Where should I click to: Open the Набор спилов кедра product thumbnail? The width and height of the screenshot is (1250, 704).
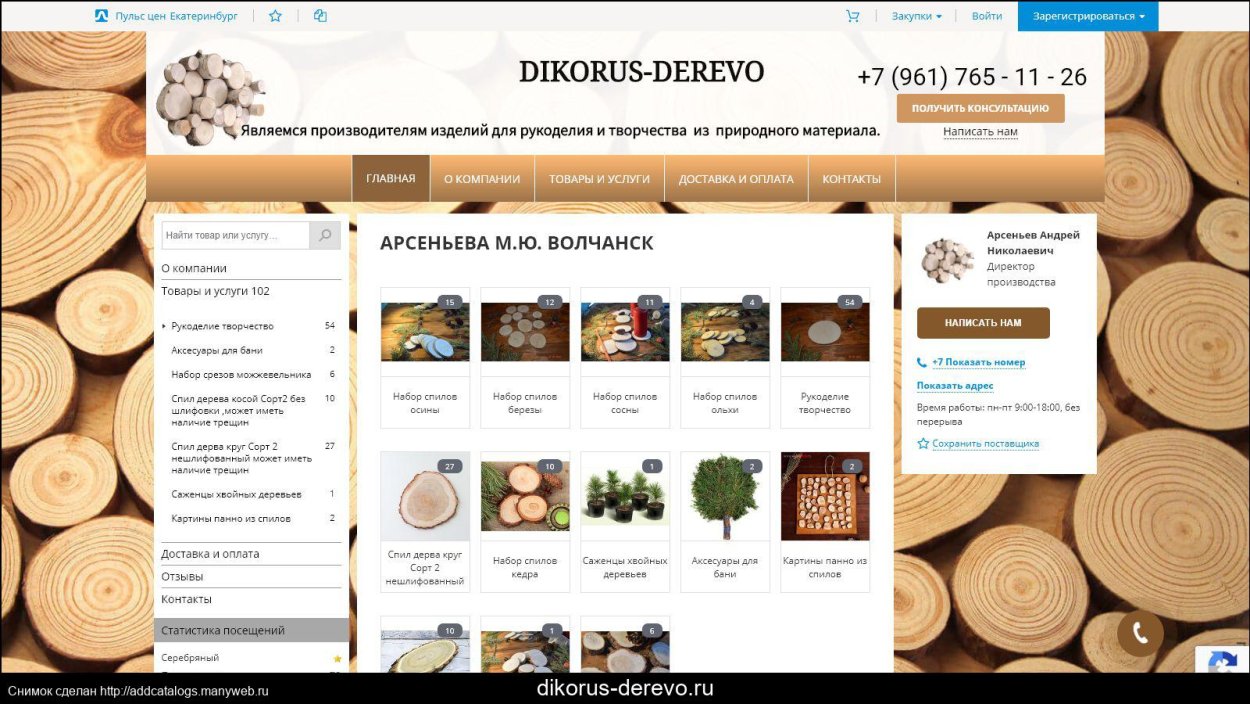524,496
